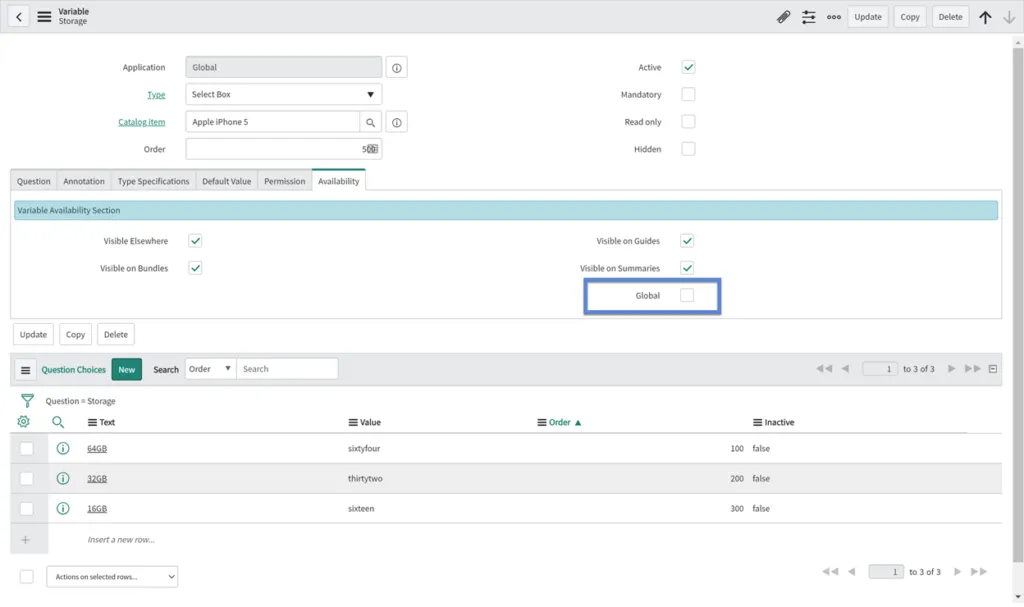The image size is (1024, 607).
Task: Open the three-dots more options menu
Action: [x=833, y=17]
